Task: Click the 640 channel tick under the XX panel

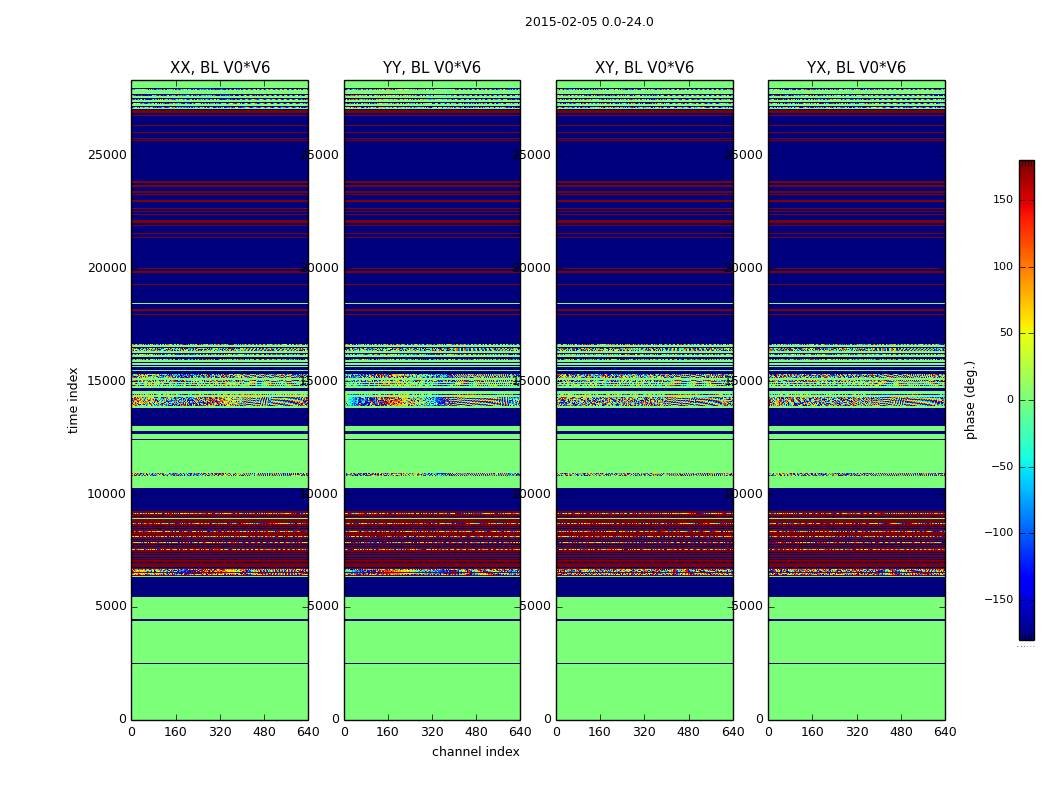Action: point(308,732)
